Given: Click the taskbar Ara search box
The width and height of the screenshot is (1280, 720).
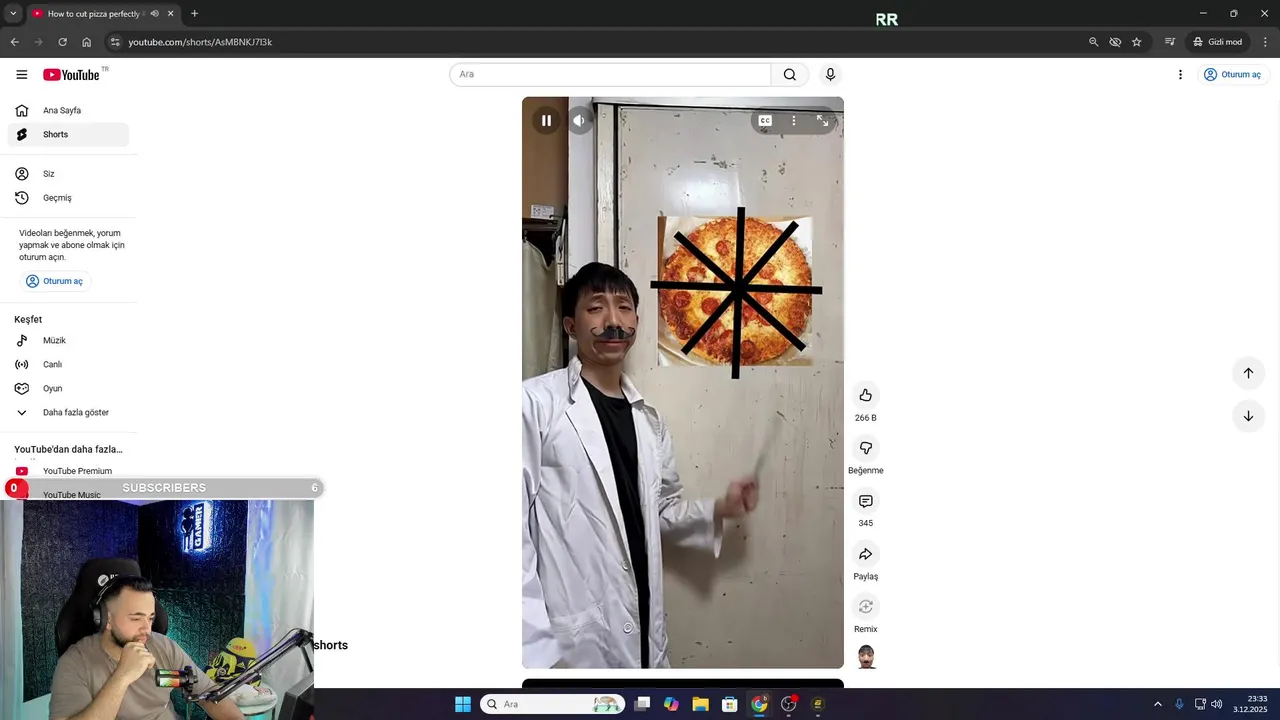Looking at the screenshot, I should tap(553, 704).
